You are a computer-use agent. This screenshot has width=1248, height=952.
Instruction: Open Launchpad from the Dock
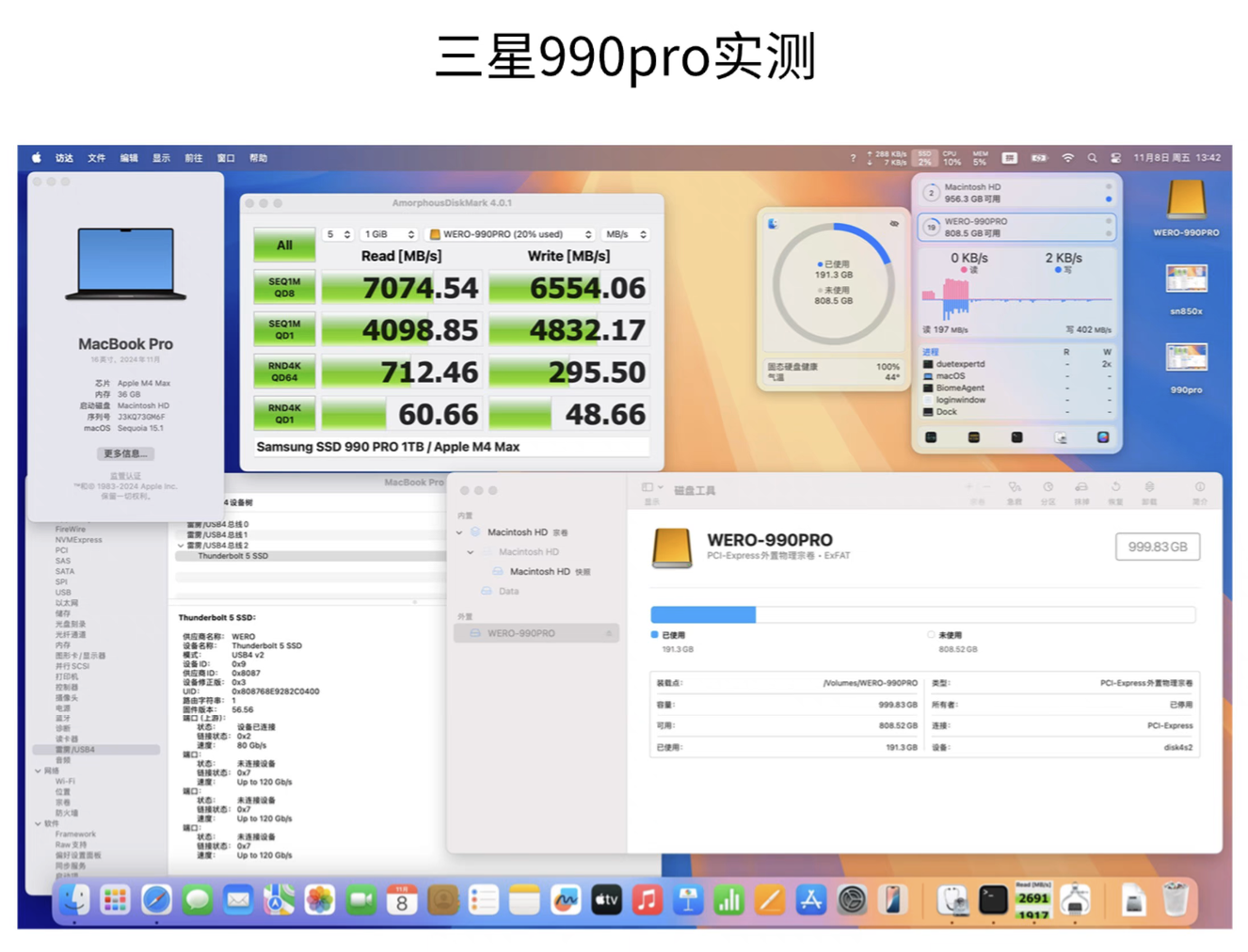pos(115,900)
